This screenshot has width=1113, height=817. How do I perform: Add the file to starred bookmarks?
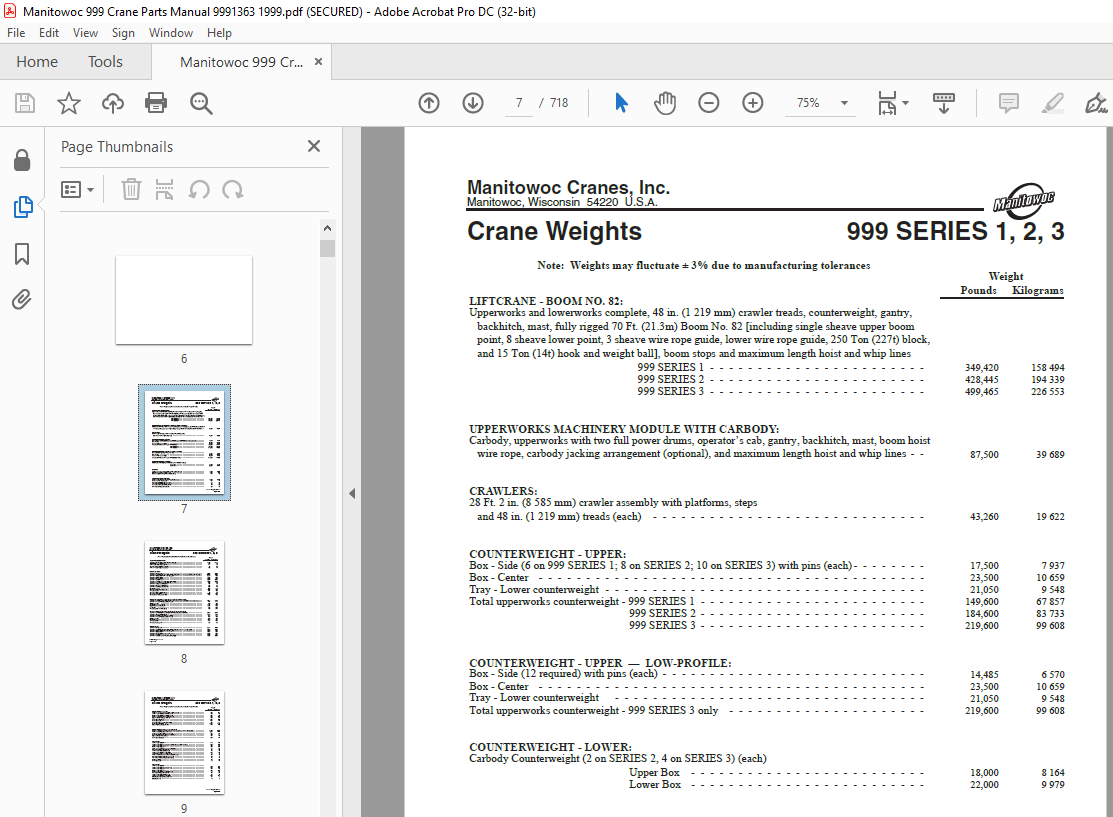click(69, 103)
